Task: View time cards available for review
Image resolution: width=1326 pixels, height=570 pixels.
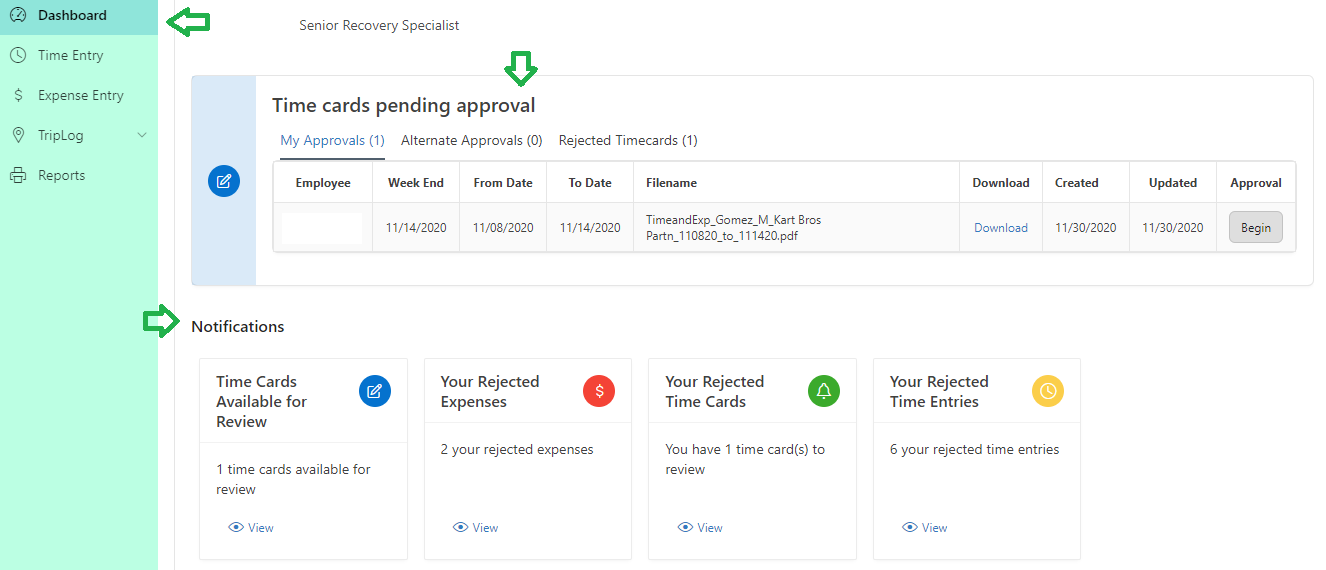Action: 251,528
